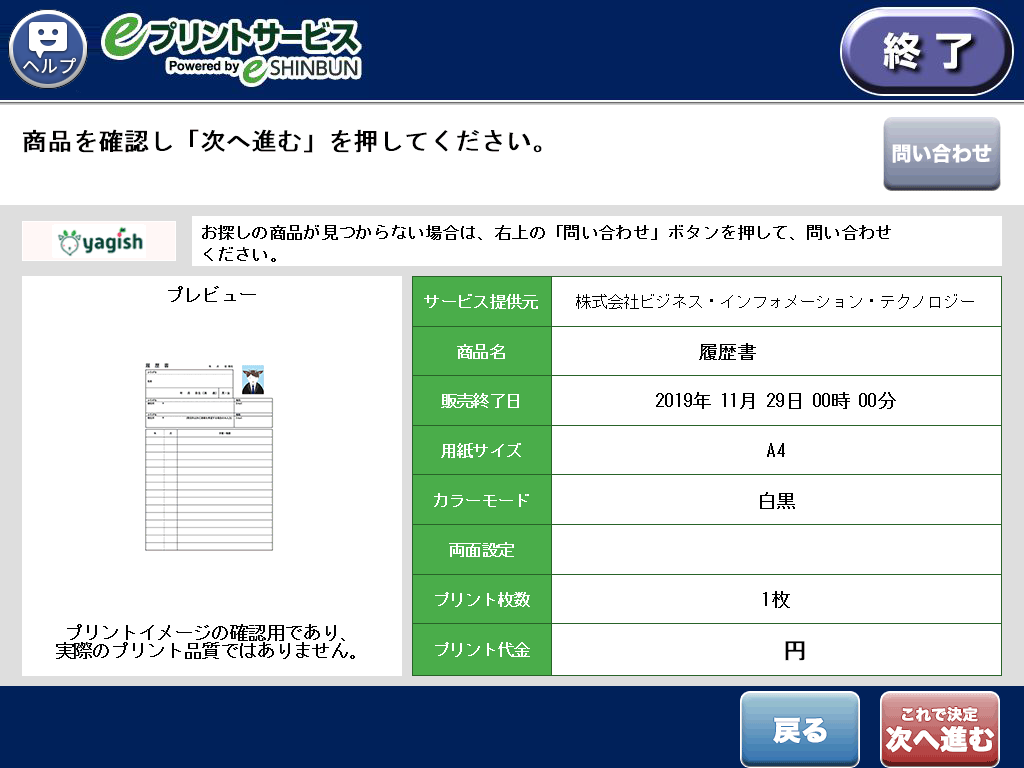The width and height of the screenshot is (1024, 768).
Task: Confirm with これで決定 次へ進む button
Action: click(940, 729)
